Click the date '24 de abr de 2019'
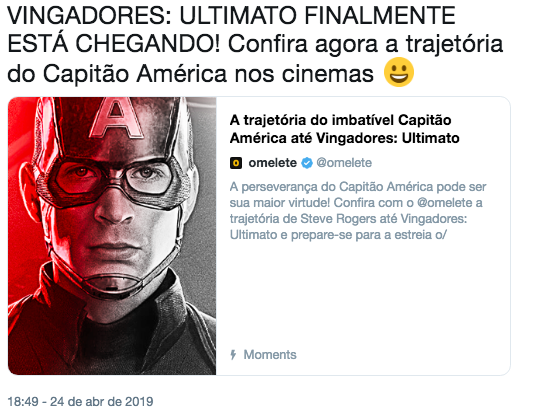This screenshot has height=410, width=533. point(102,402)
